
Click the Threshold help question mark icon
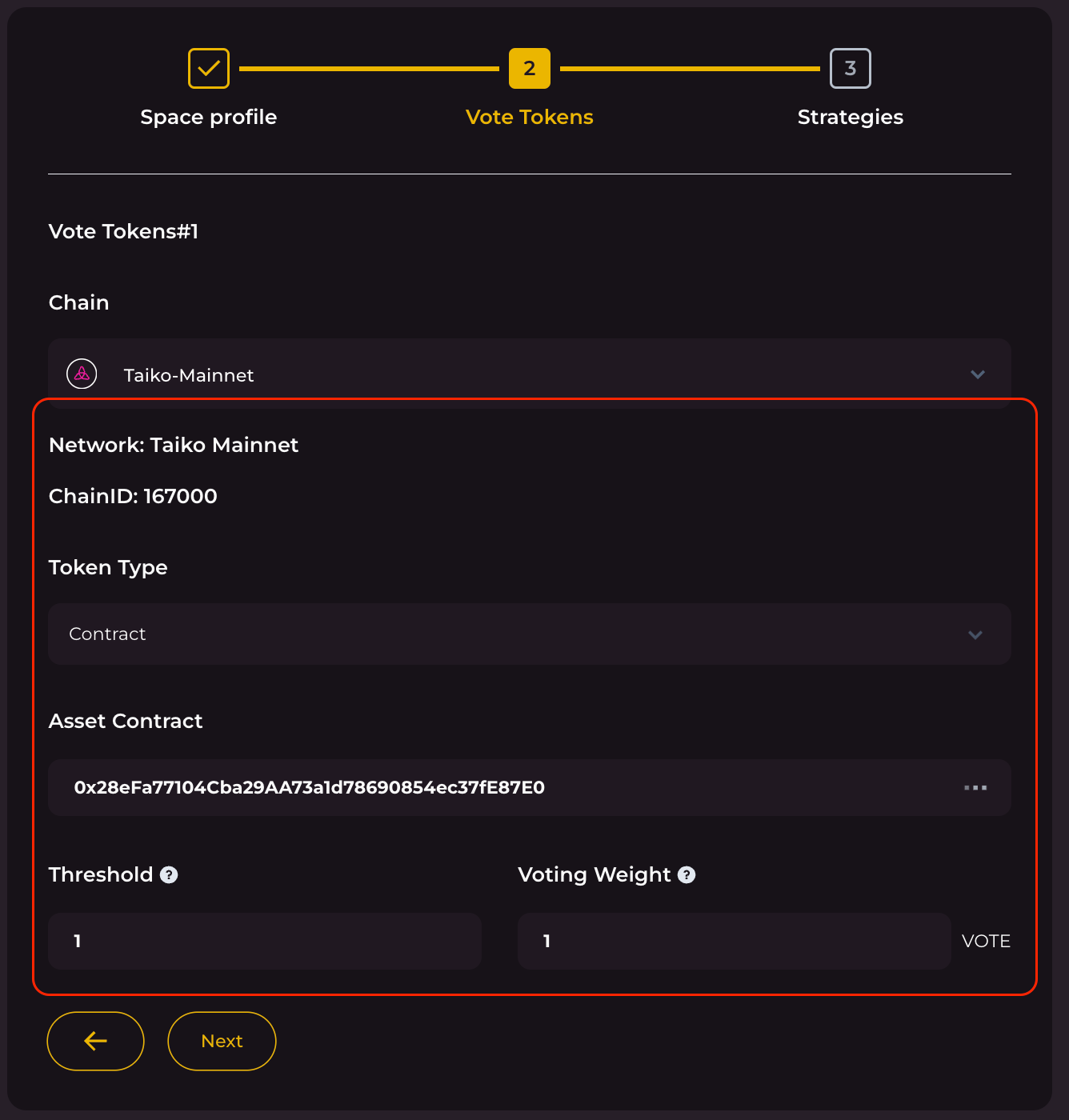[x=169, y=874]
